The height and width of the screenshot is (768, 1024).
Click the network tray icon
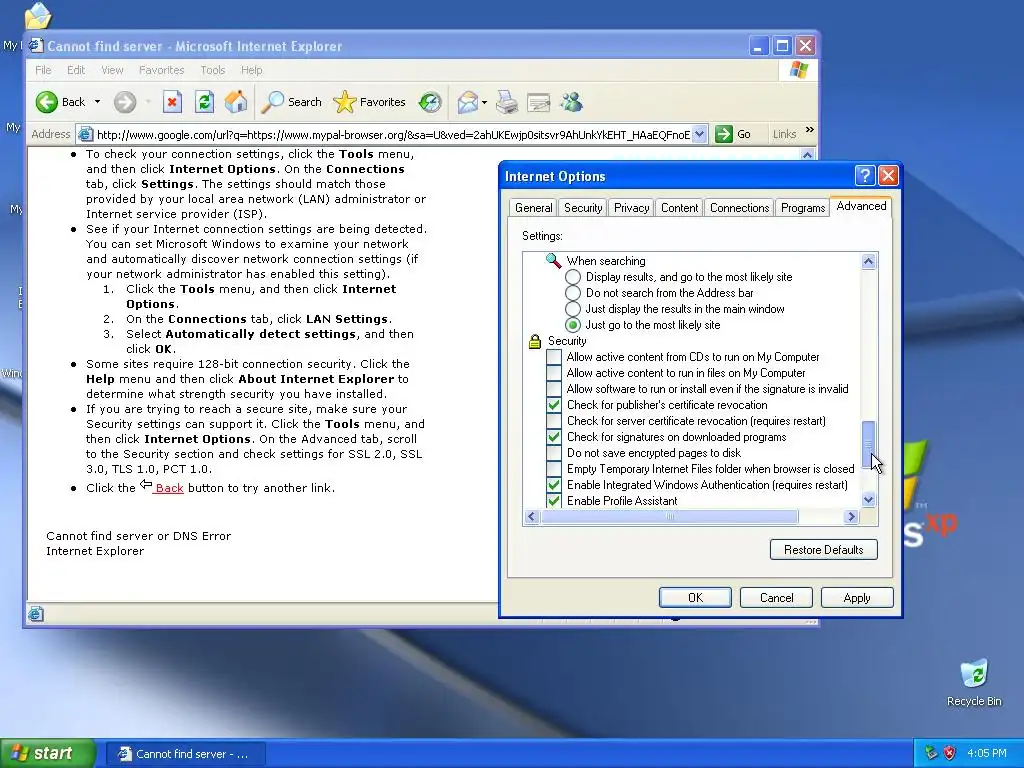click(x=931, y=753)
